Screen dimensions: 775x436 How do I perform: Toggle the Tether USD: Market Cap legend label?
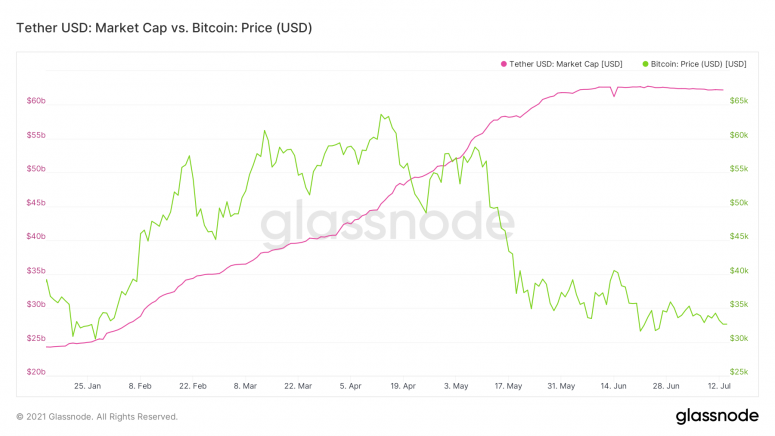(566, 64)
